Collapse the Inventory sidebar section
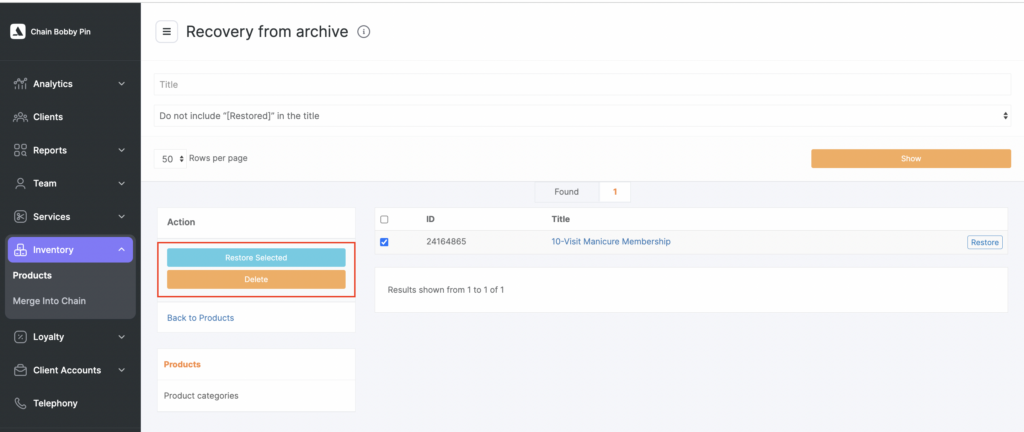1024x432 pixels. point(121,250)
